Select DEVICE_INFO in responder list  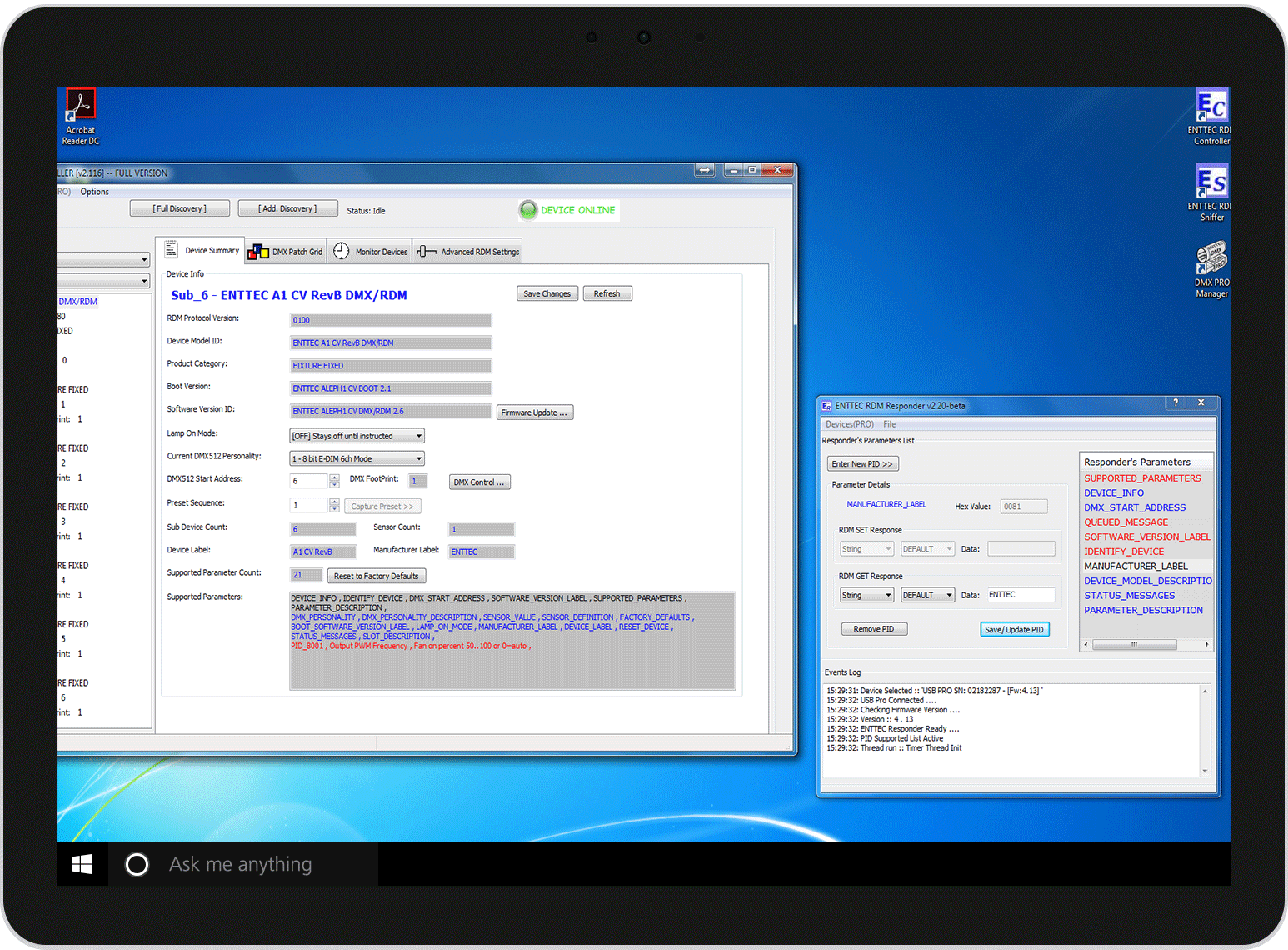[1114, 493]
